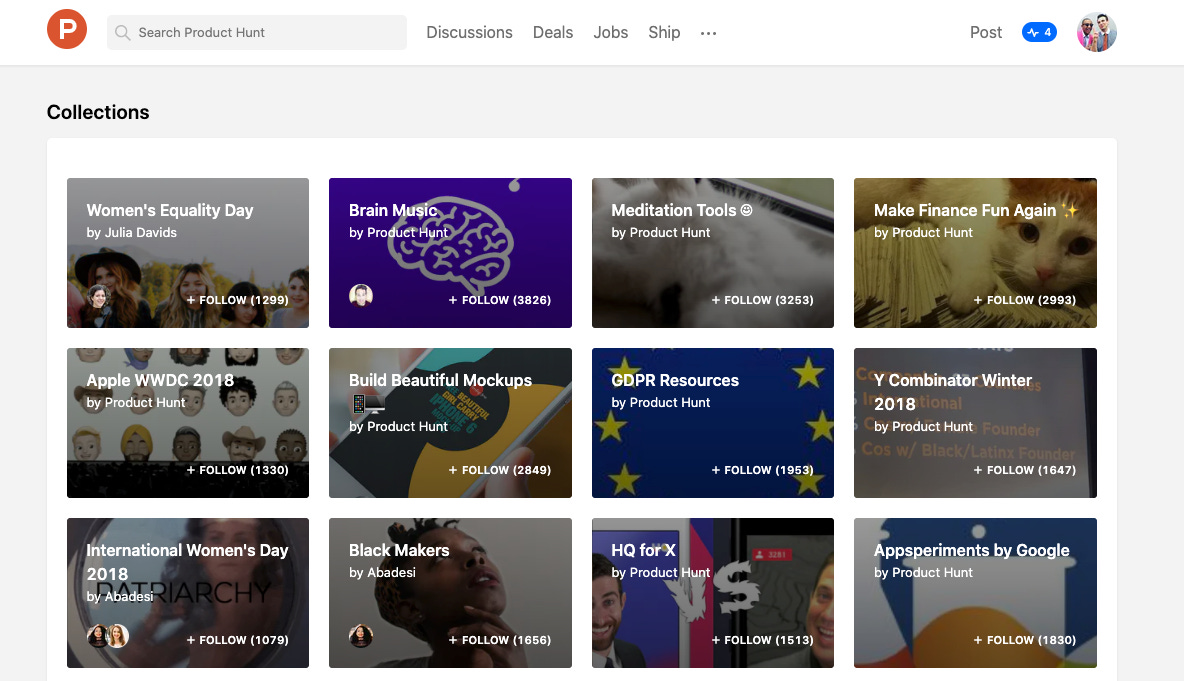This screenshot has height=681, width=1184.
Task: Click "by Product Hunt" on Appsperiments by Google card
Action: [923, 572]
